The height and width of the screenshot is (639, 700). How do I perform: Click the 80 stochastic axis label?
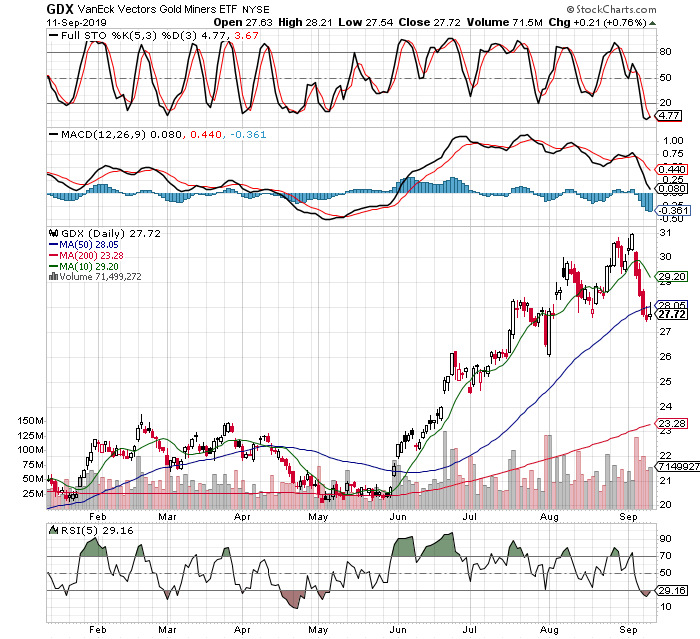click(665, 52)
